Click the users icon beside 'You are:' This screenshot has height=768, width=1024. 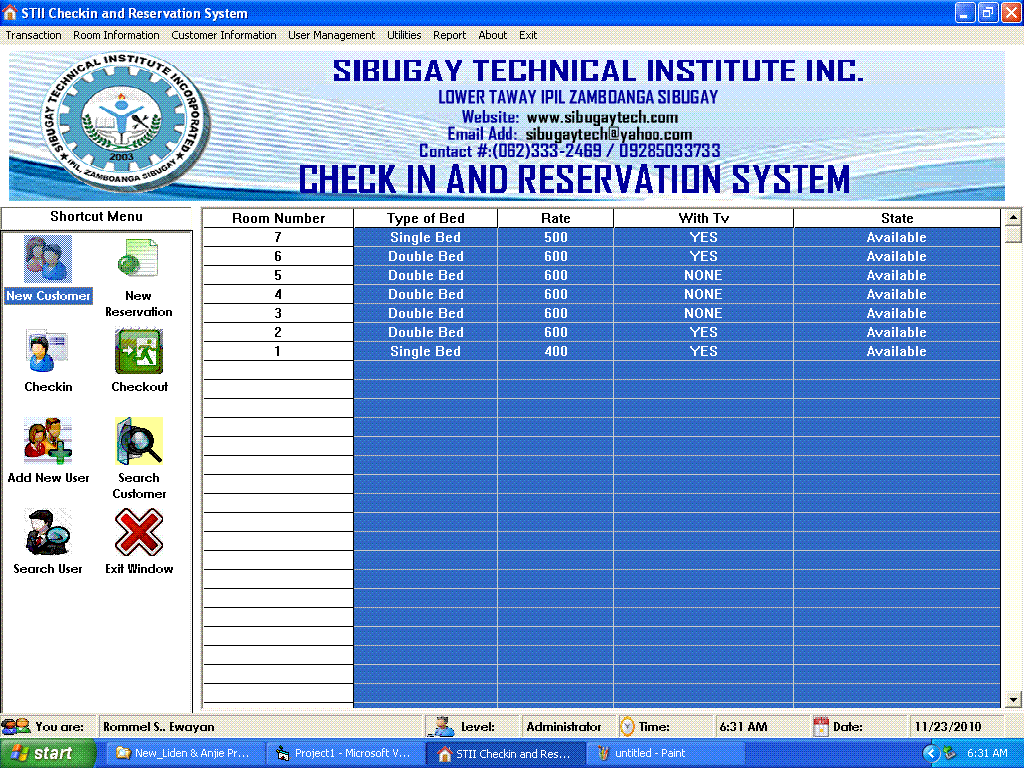click(16, 726)
